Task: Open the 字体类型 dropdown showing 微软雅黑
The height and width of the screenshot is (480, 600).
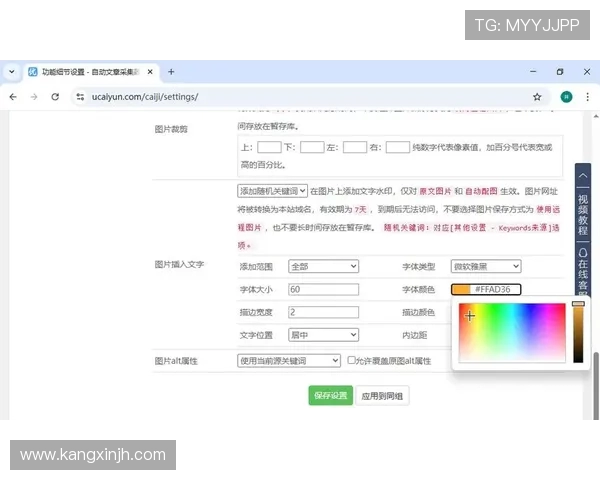Action: (486, 266)
